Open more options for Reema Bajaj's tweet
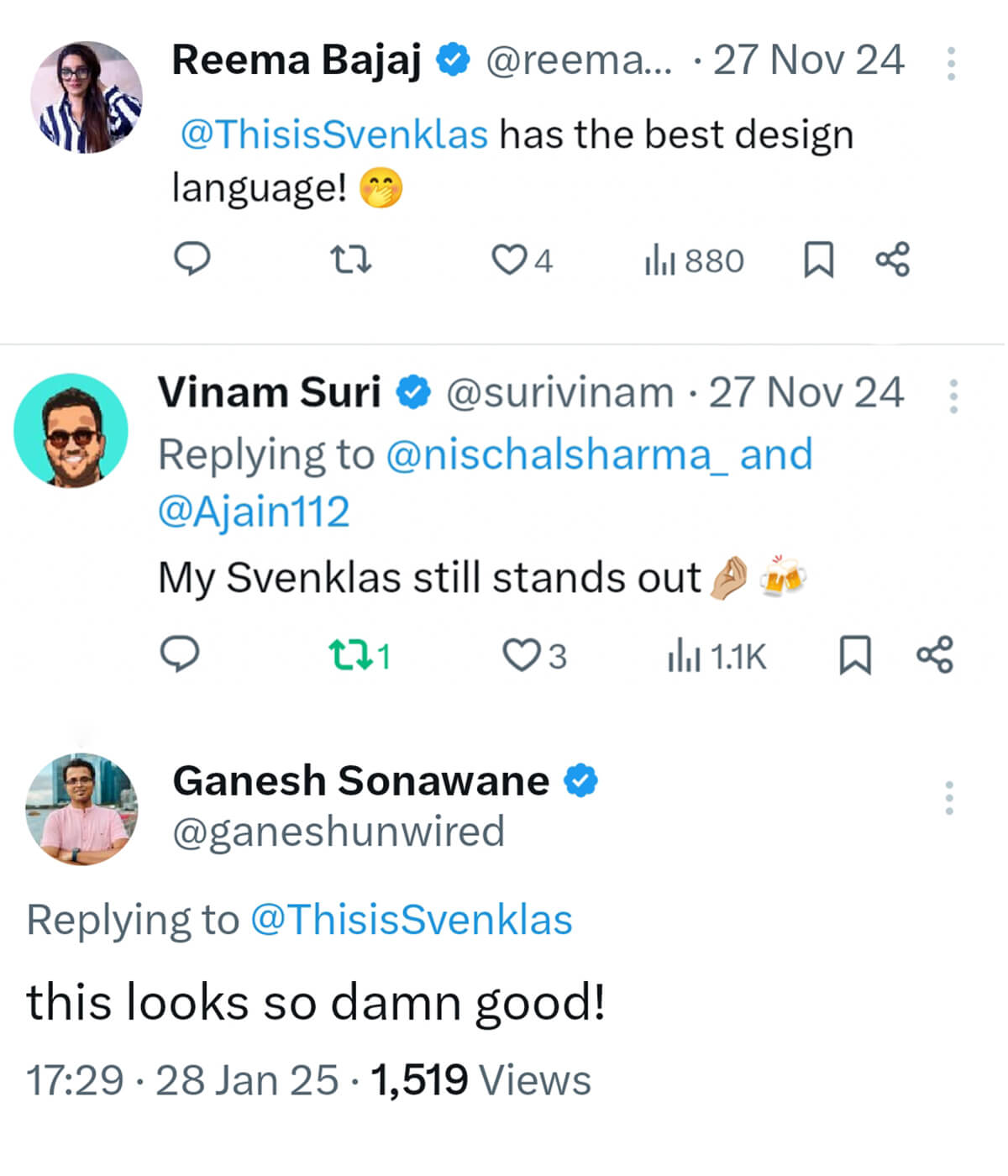Image resolution: width=1008 pixels, height=1176 pixels. tap(951, 63)
